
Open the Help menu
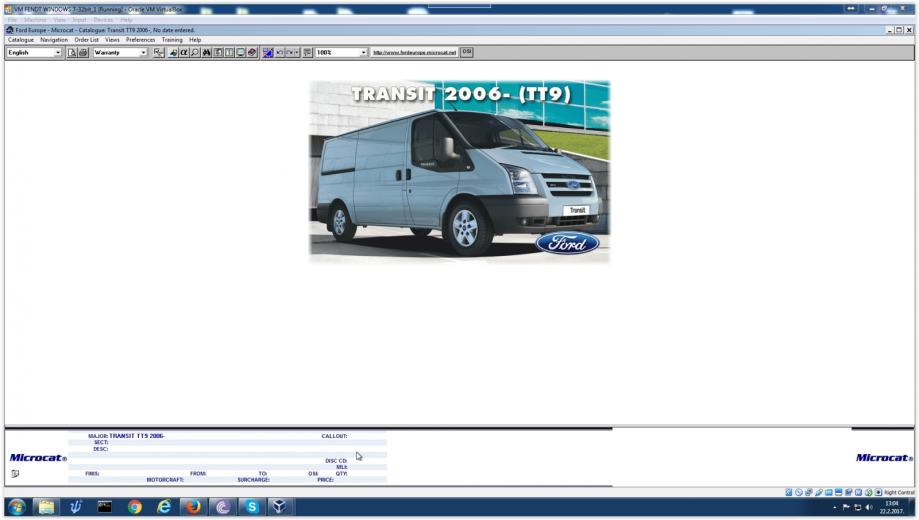pyautogui.click(x=195, y=40)
